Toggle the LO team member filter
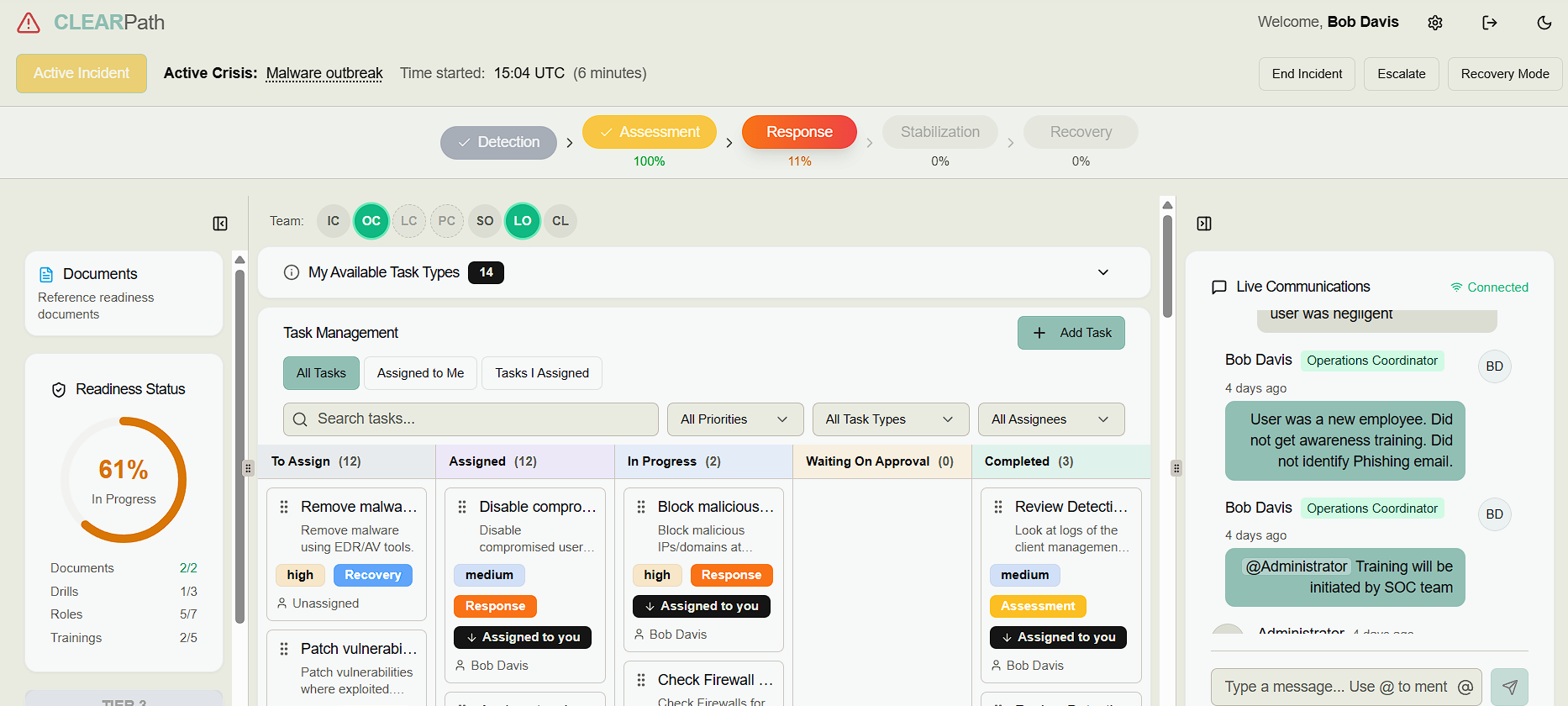Viewport: 1568px width, 706px height. [523, 221]
